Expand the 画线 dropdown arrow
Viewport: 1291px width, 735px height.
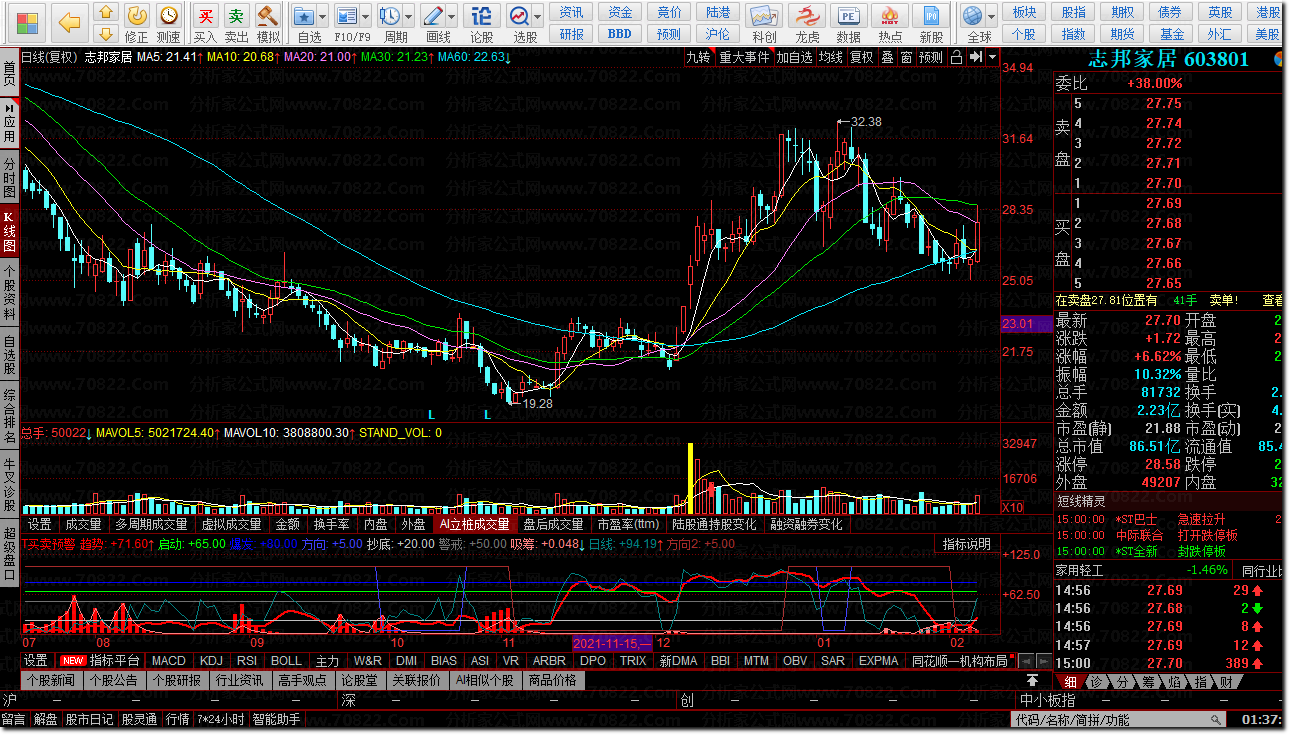451,17
